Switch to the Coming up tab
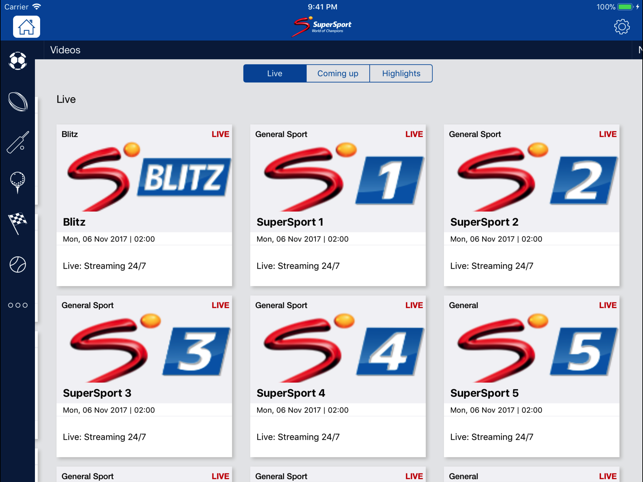 pos(338,73)
